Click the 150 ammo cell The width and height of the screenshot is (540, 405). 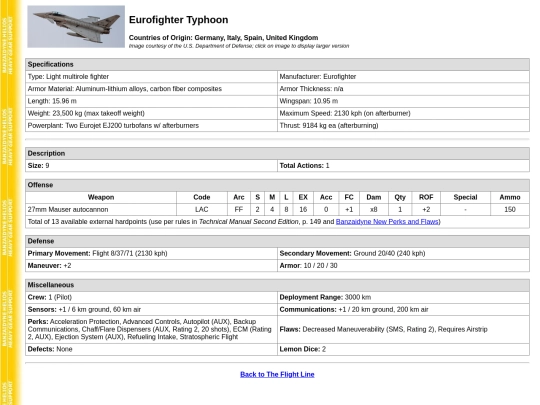click(x=510, y=209)
